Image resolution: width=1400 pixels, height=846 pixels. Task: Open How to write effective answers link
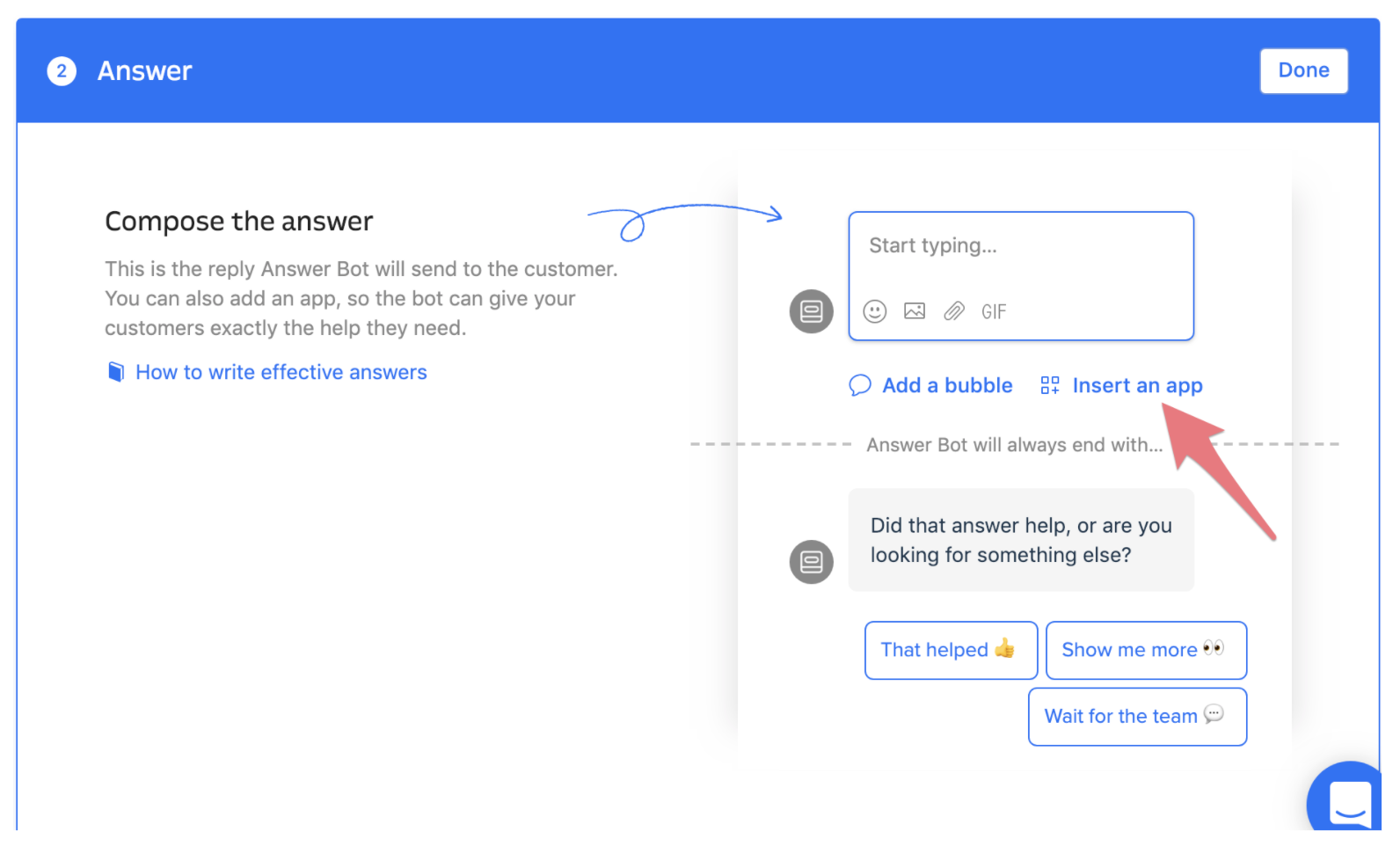[281, 372]
